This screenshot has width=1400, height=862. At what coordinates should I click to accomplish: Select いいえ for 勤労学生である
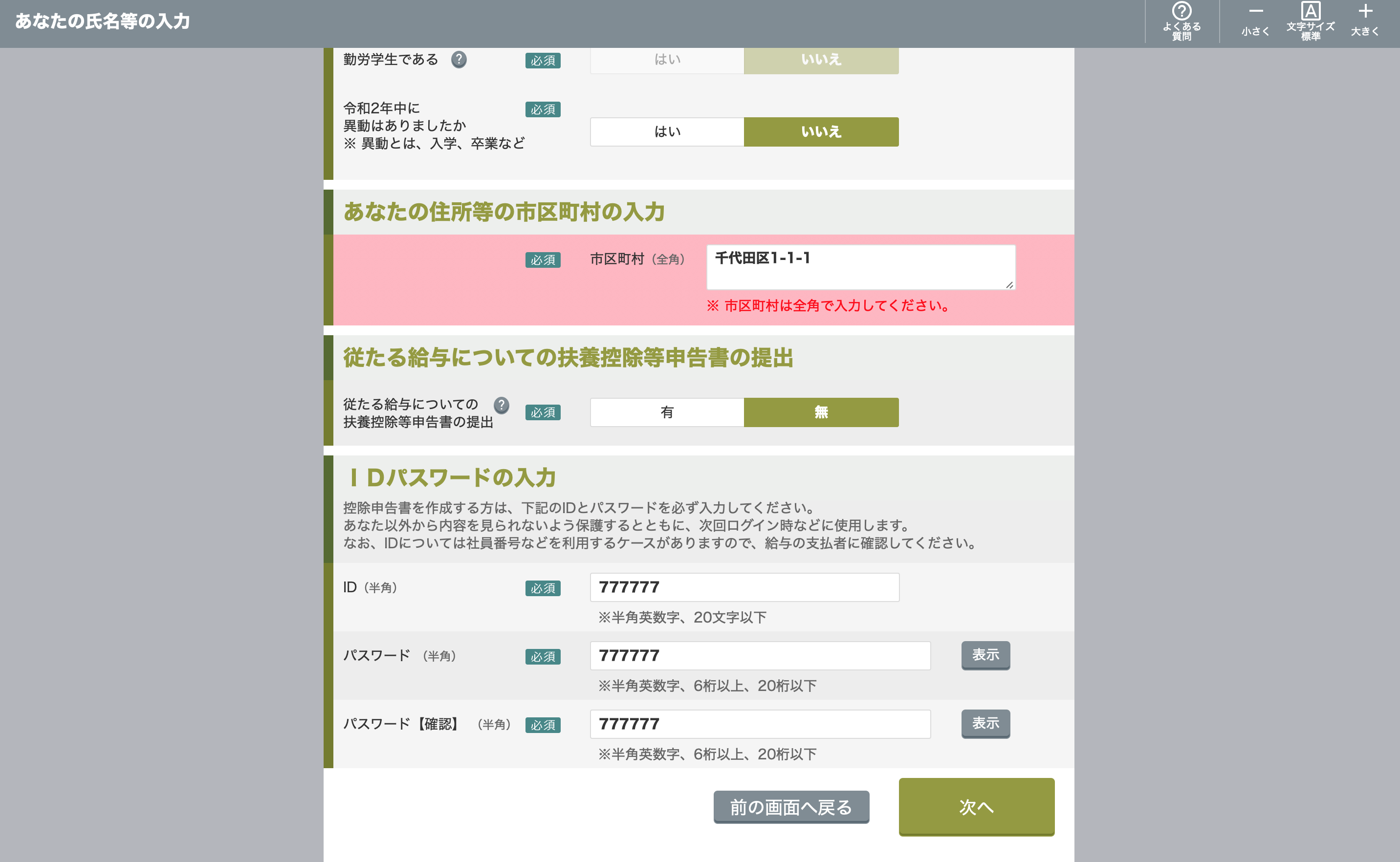tap(821, 60)
